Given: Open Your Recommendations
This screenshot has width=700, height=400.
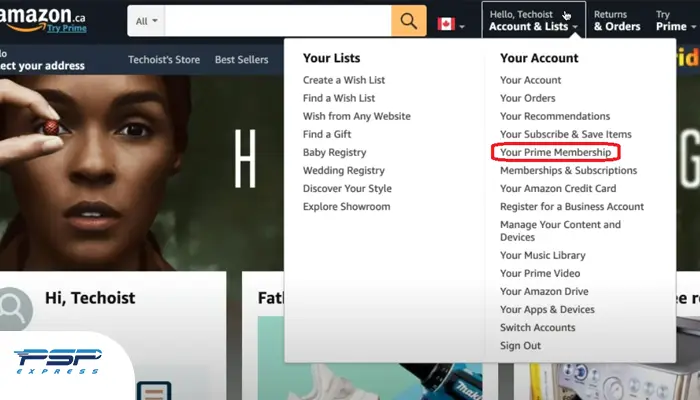Looking at the screenshot, I should tap(555, 116).
